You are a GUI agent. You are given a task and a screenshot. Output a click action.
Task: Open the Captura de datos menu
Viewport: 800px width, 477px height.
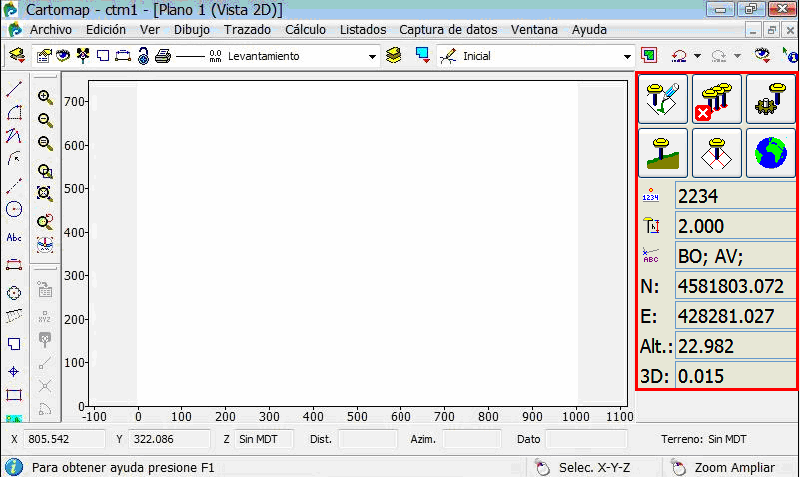(x=450, y=30)
